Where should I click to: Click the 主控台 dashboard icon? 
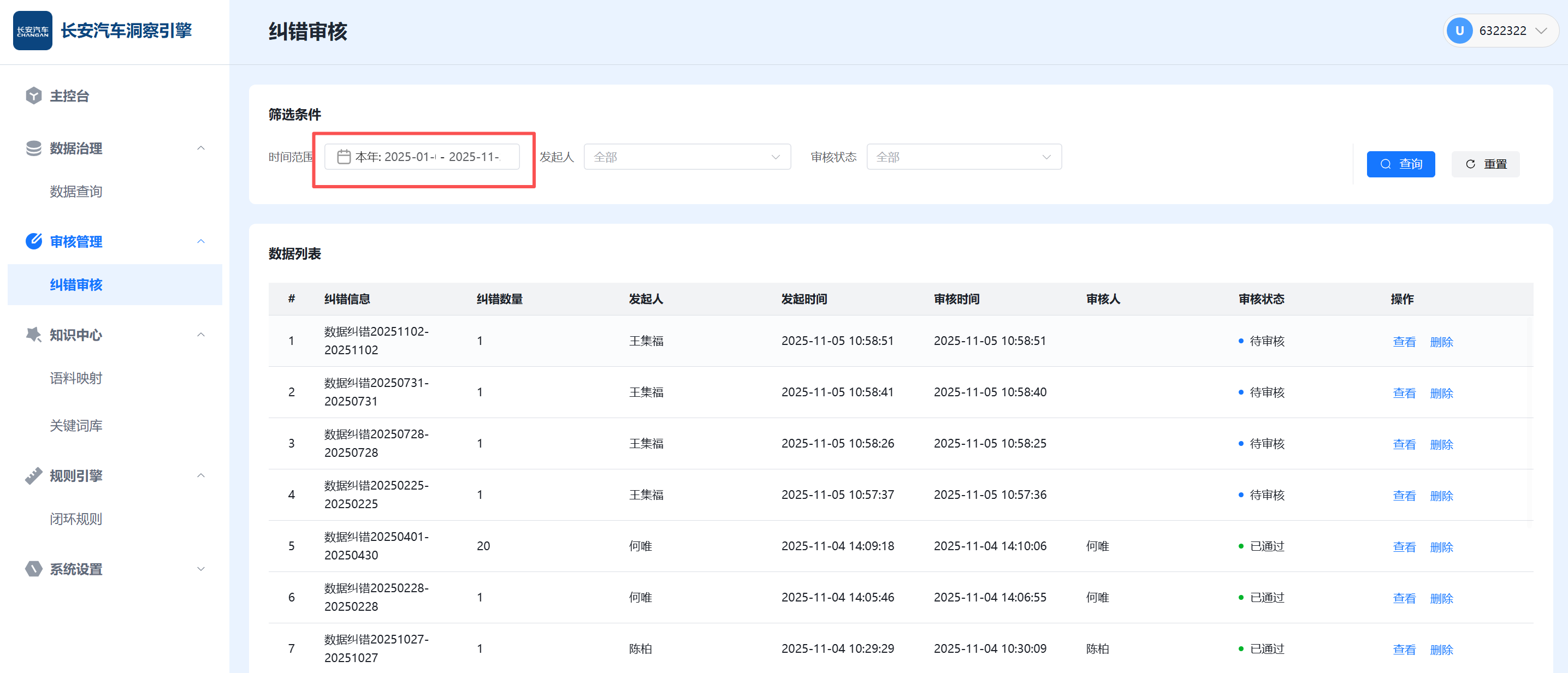pyautogui.click(x=33, y=96)
